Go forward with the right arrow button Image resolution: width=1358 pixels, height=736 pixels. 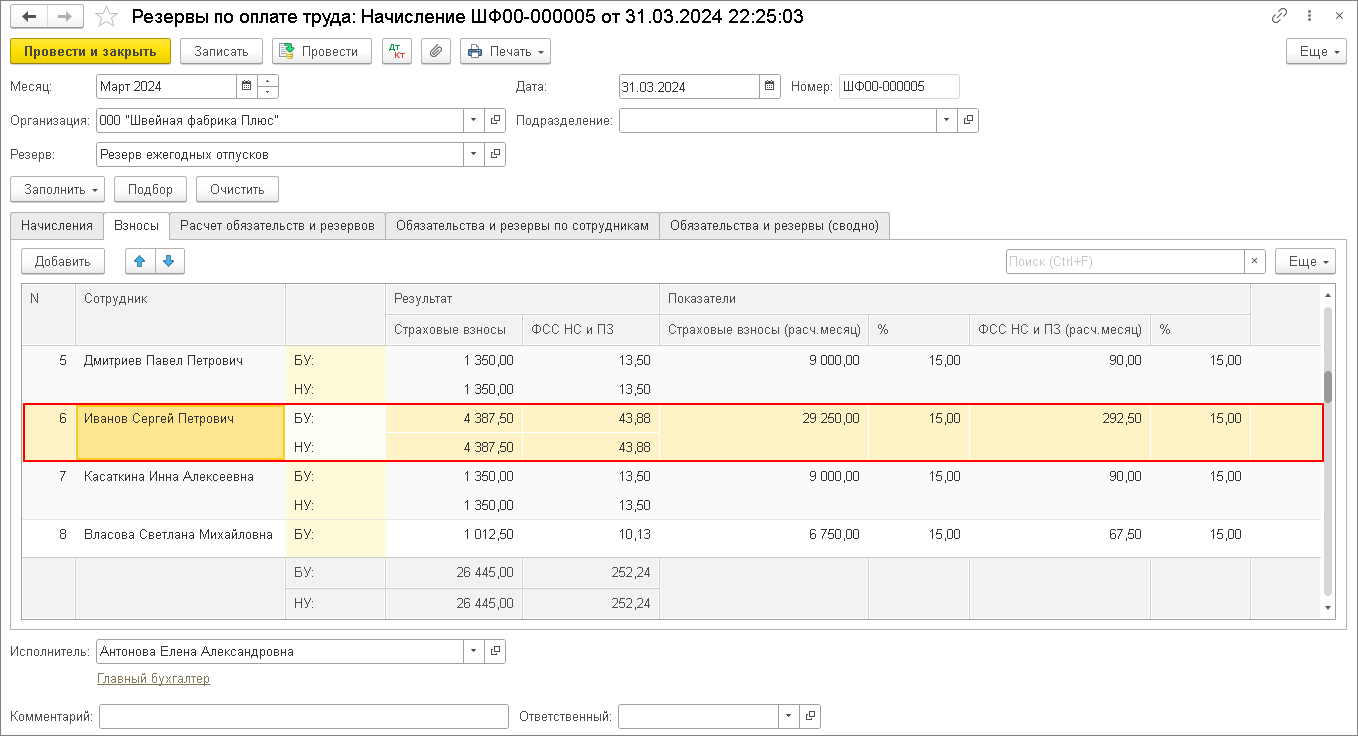click(x=65, y=17)
